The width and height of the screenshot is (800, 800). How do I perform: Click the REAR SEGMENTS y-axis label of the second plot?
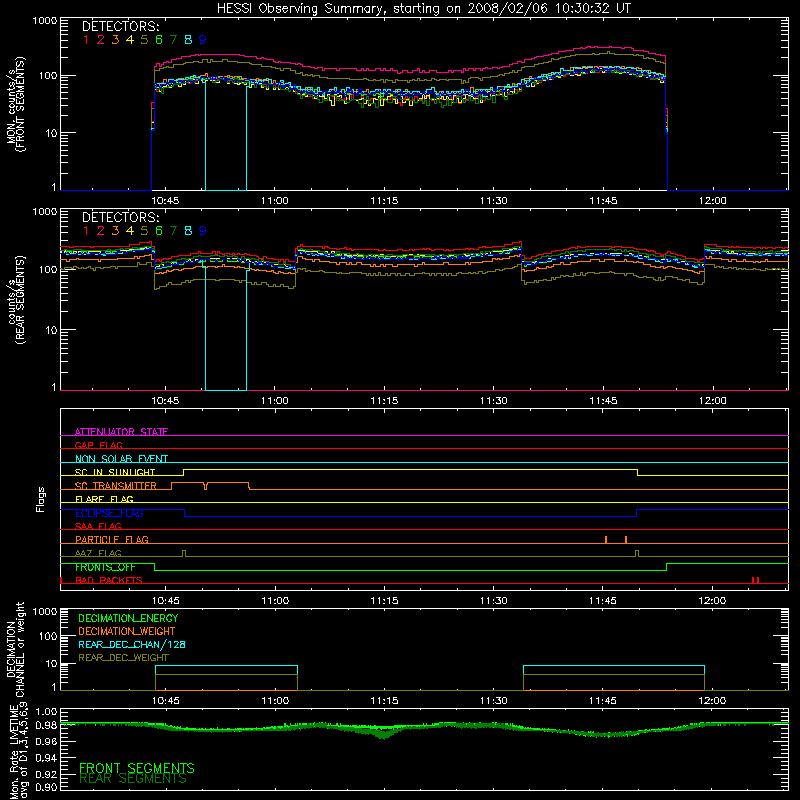[x=22, y=300]
